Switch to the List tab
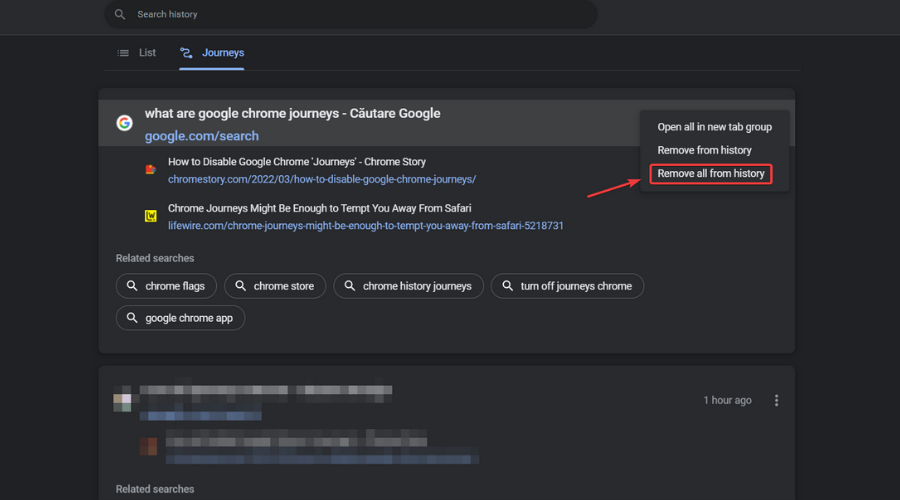This screenshot has height=500, width=900. point(136,53)
